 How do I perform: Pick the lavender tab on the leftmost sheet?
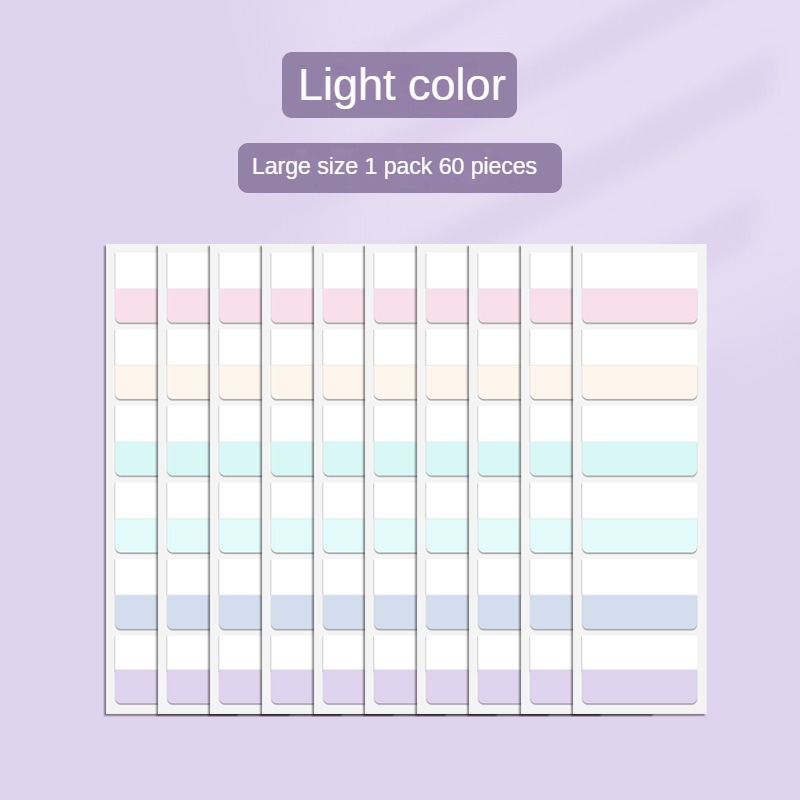(135, 686)
